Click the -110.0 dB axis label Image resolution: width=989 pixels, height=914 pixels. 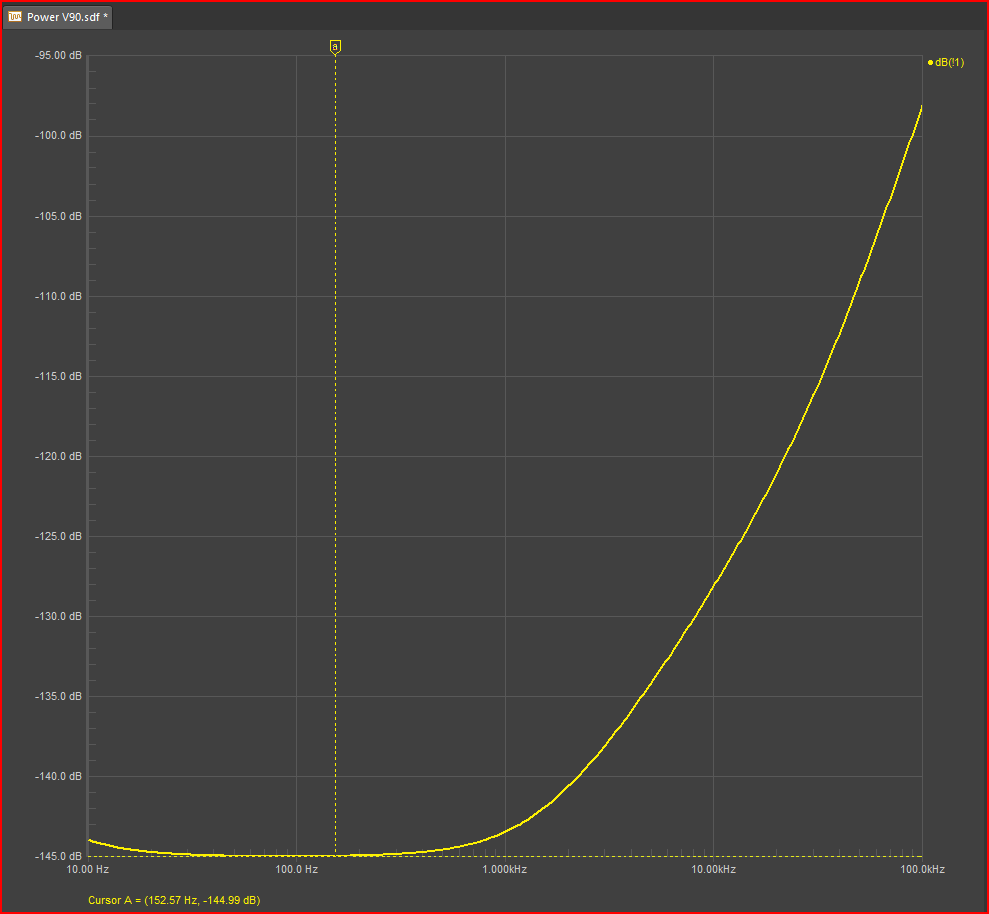tap(58, 296)
